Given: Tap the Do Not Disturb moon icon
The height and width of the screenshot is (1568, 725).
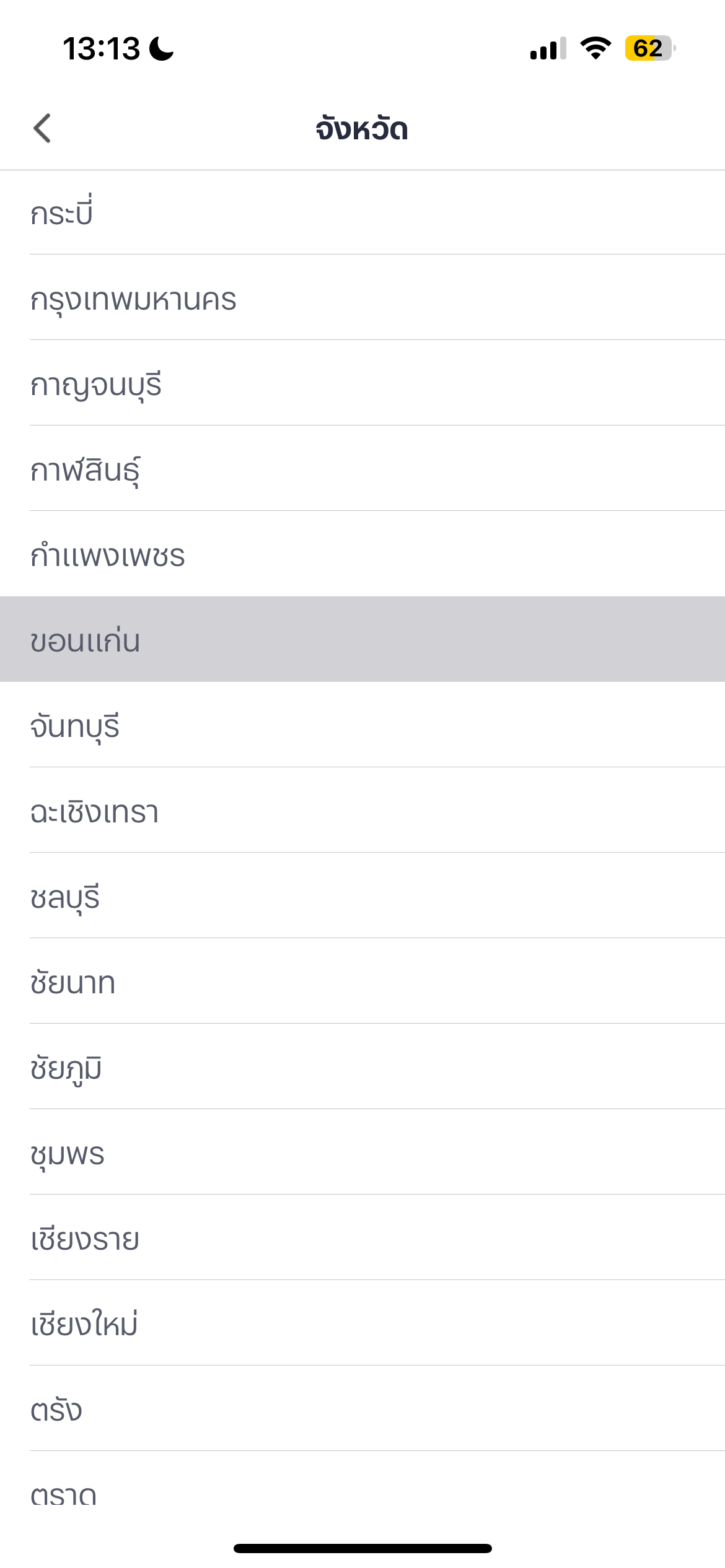Looking at the screenshot, I should (162, 48).
